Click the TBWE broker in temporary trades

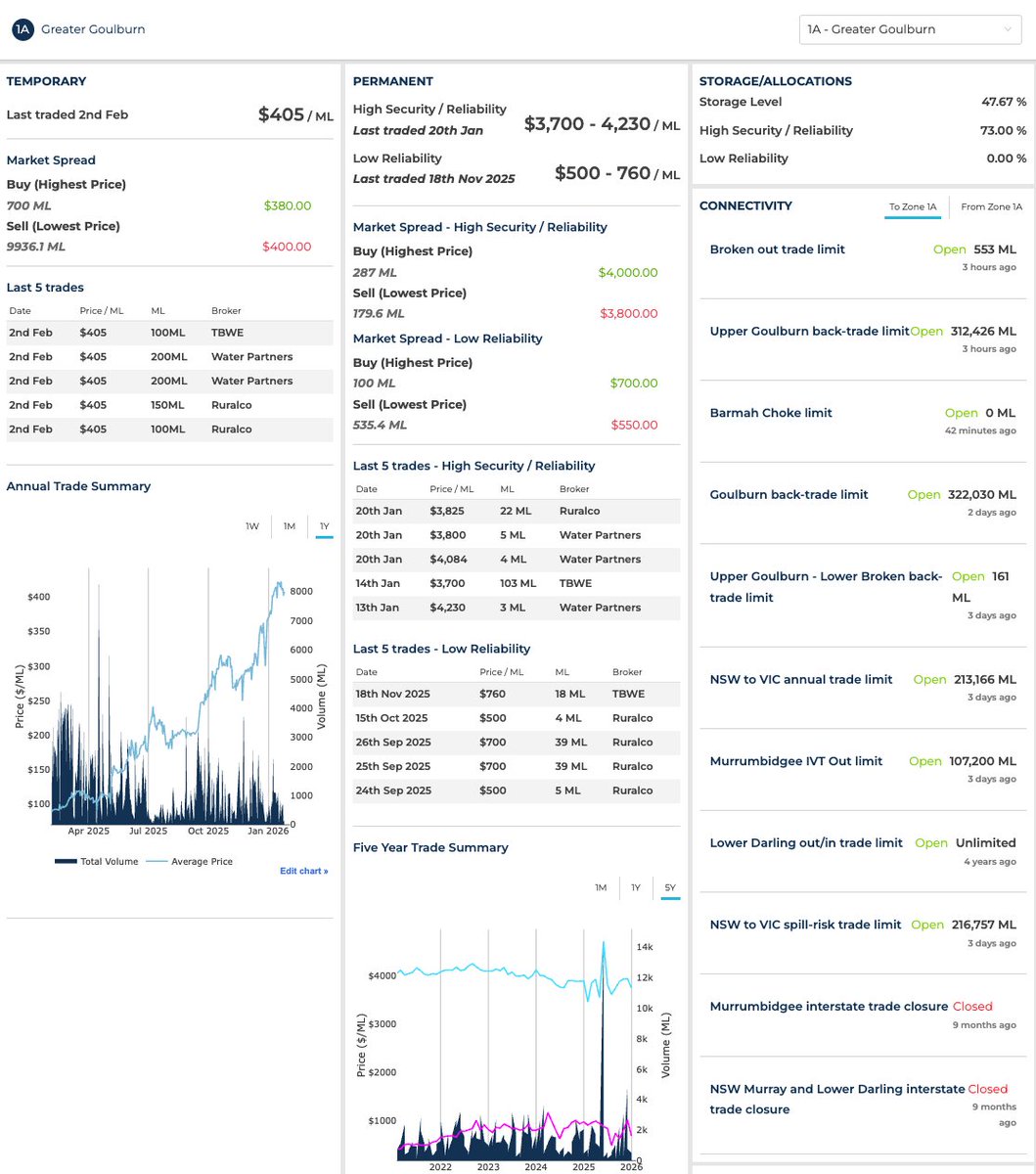[x=227, y=333]
